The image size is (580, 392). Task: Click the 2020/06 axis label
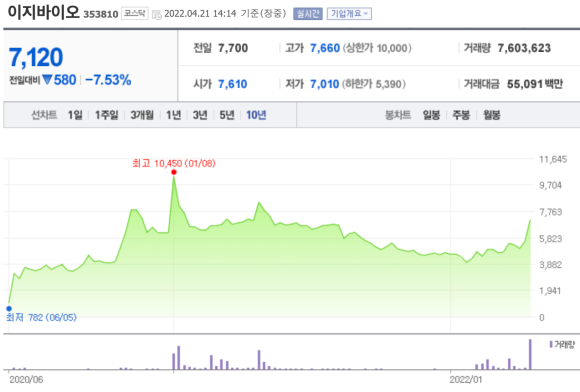pos(26,380)
